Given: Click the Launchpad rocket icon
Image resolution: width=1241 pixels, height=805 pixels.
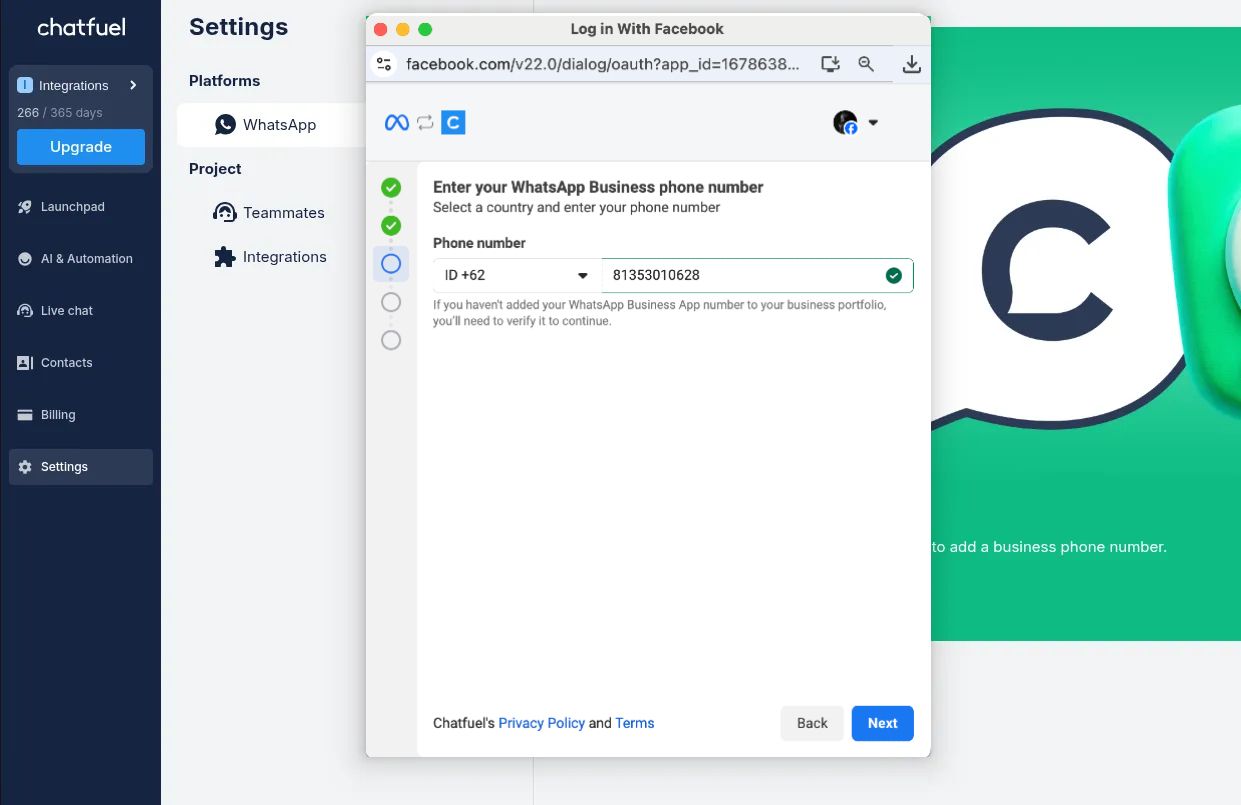Looking at the screenshot, I should coord(25,207).
